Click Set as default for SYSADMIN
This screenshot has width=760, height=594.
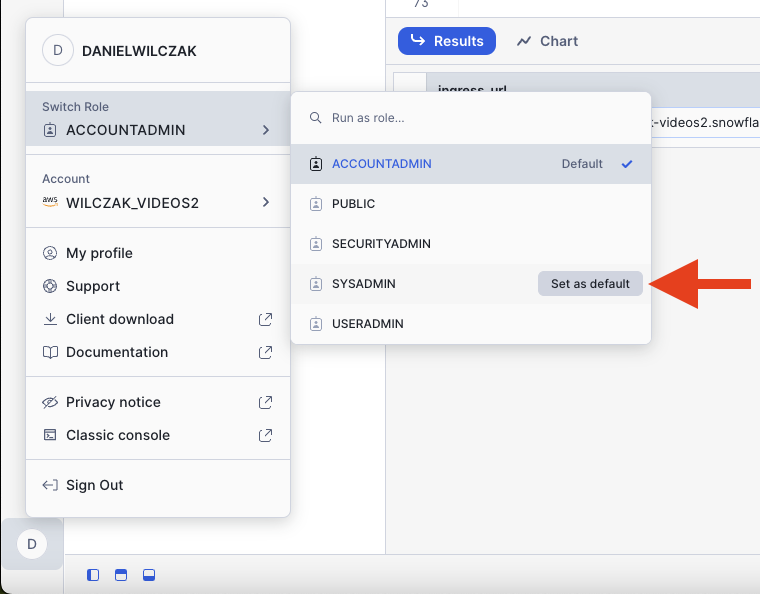pos(590,284)
